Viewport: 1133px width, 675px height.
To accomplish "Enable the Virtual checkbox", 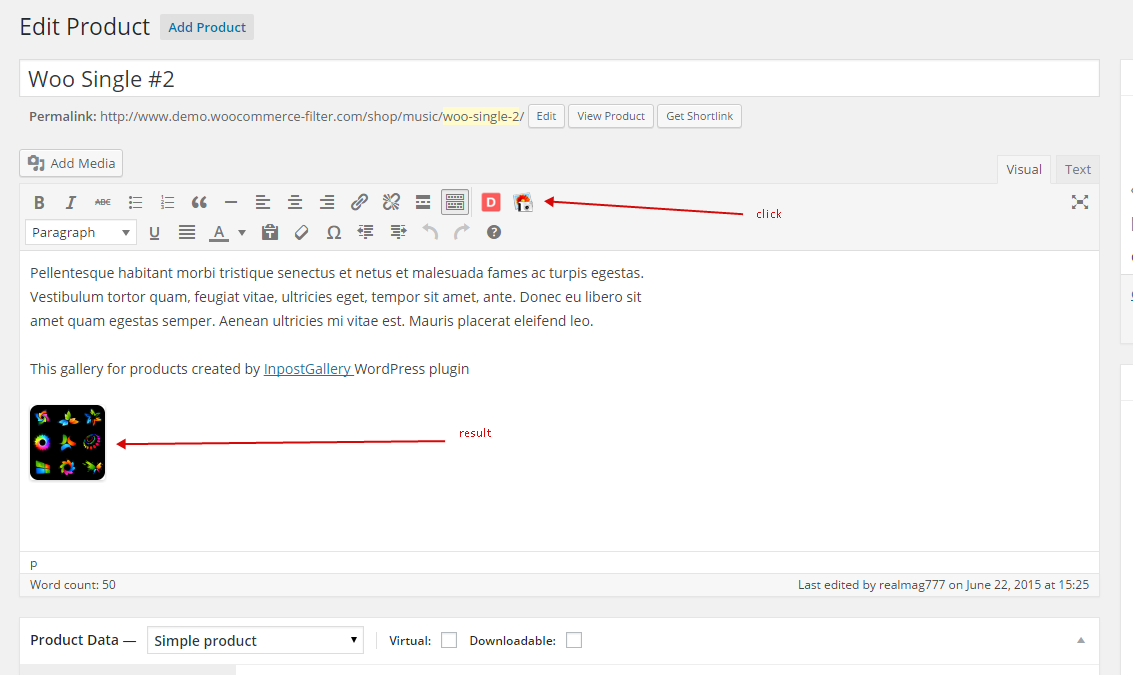I will click(x=449, y=640).
